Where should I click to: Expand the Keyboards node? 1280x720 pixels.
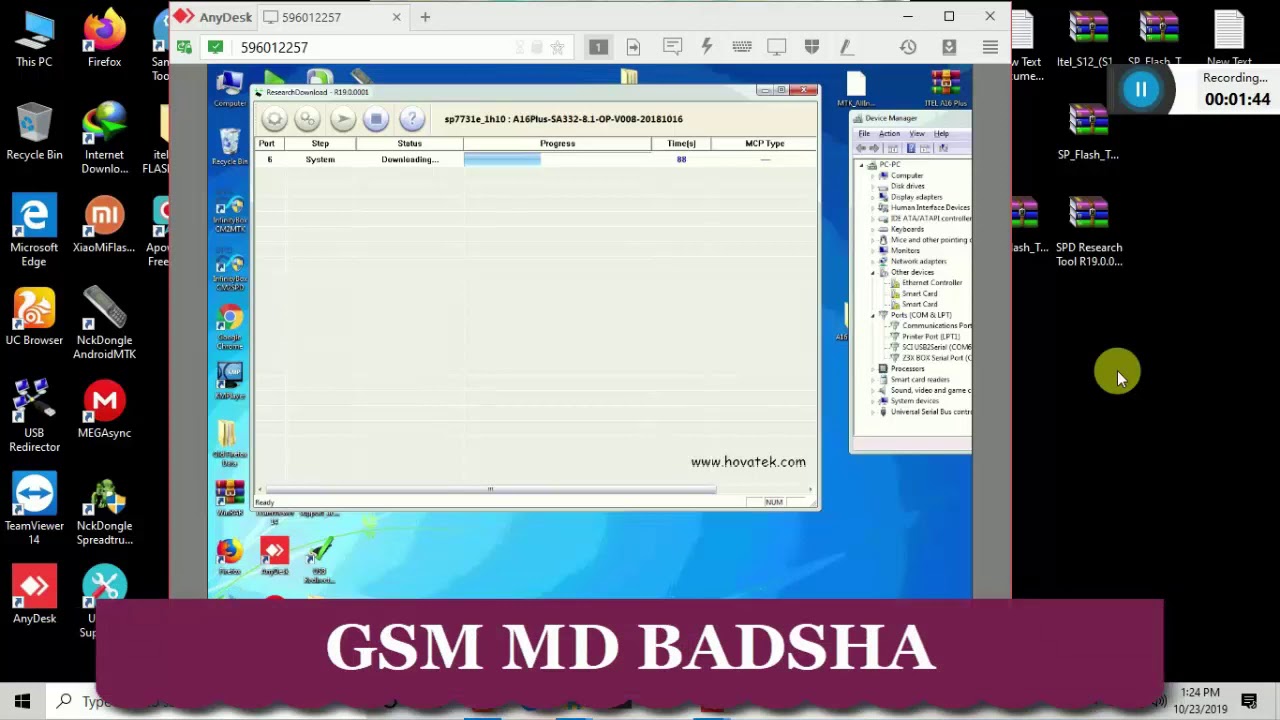(x=873, y=229)
